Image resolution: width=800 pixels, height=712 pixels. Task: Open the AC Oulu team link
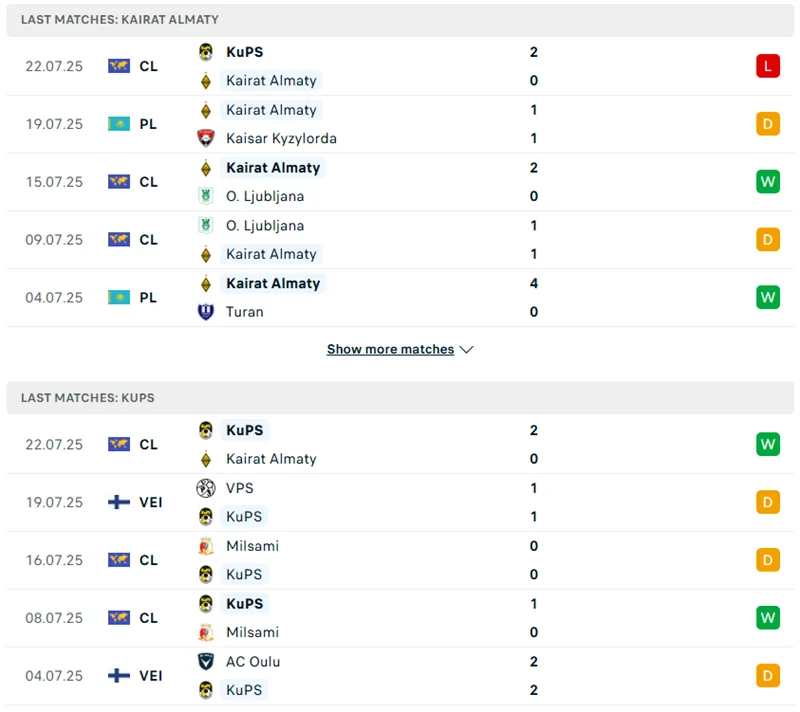(x=253, y=662)
